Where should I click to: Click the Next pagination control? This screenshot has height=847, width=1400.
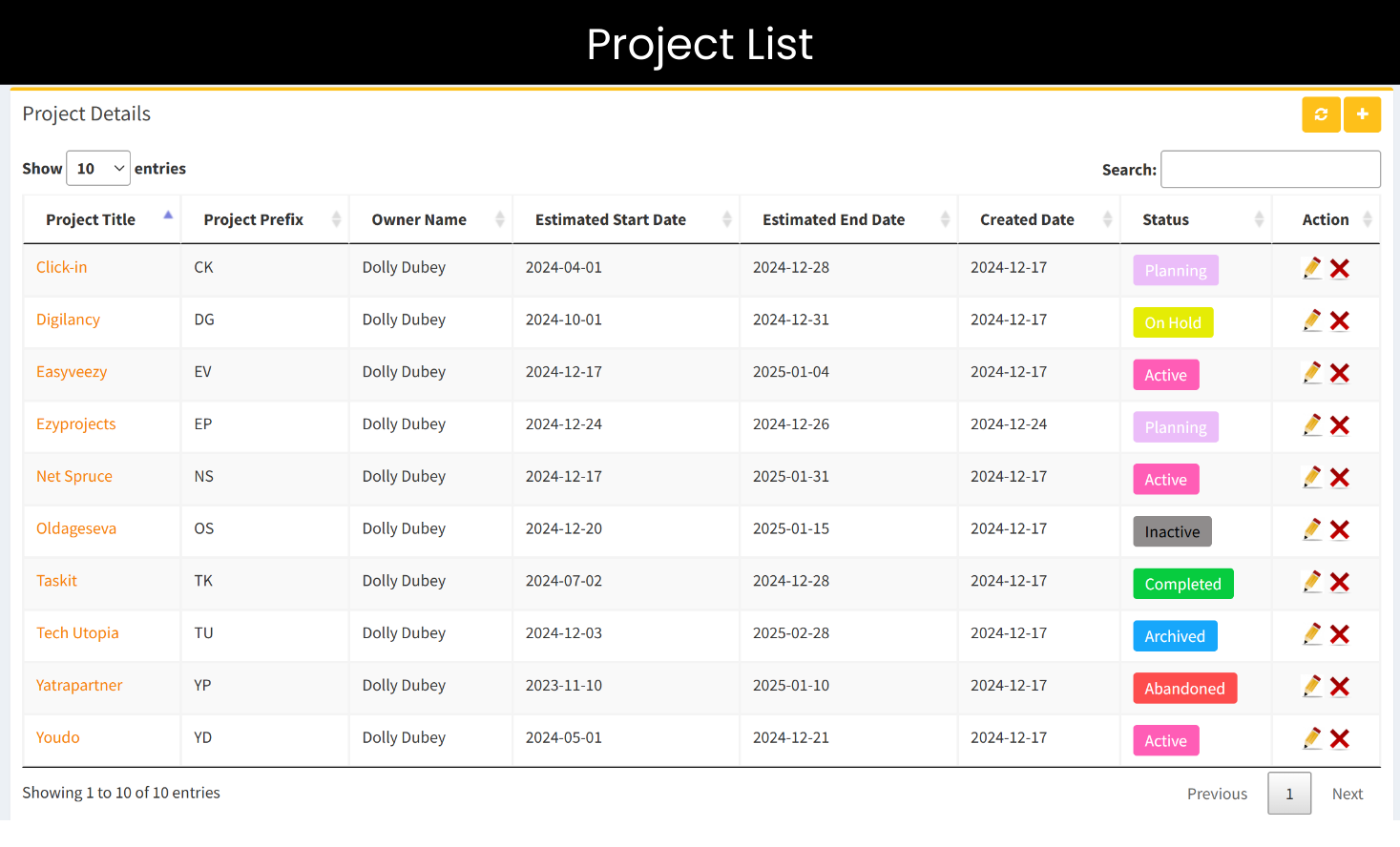(x=1348, y=793)
